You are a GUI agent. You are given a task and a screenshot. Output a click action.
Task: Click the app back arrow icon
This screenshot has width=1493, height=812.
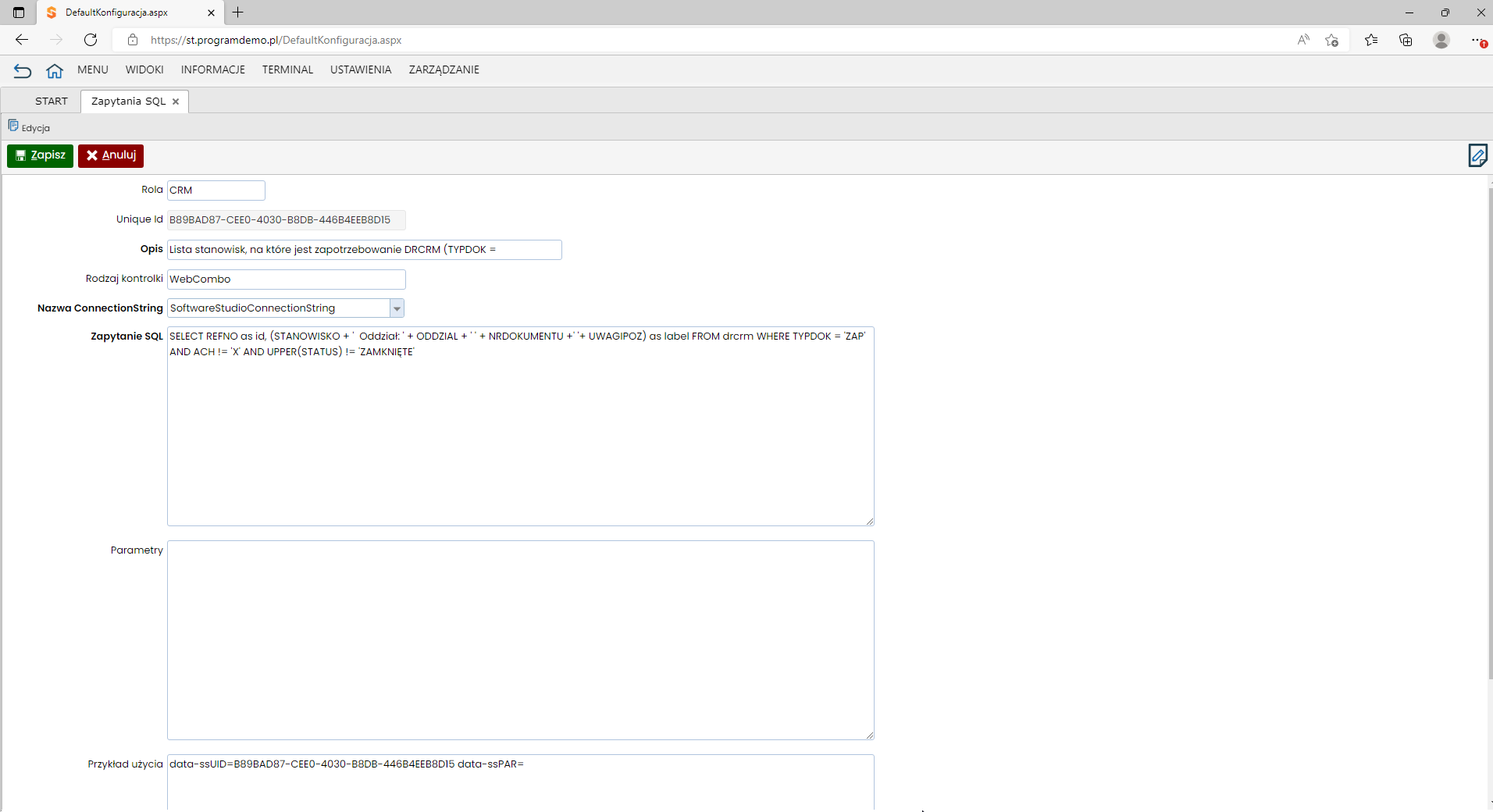tap(23, 71)
